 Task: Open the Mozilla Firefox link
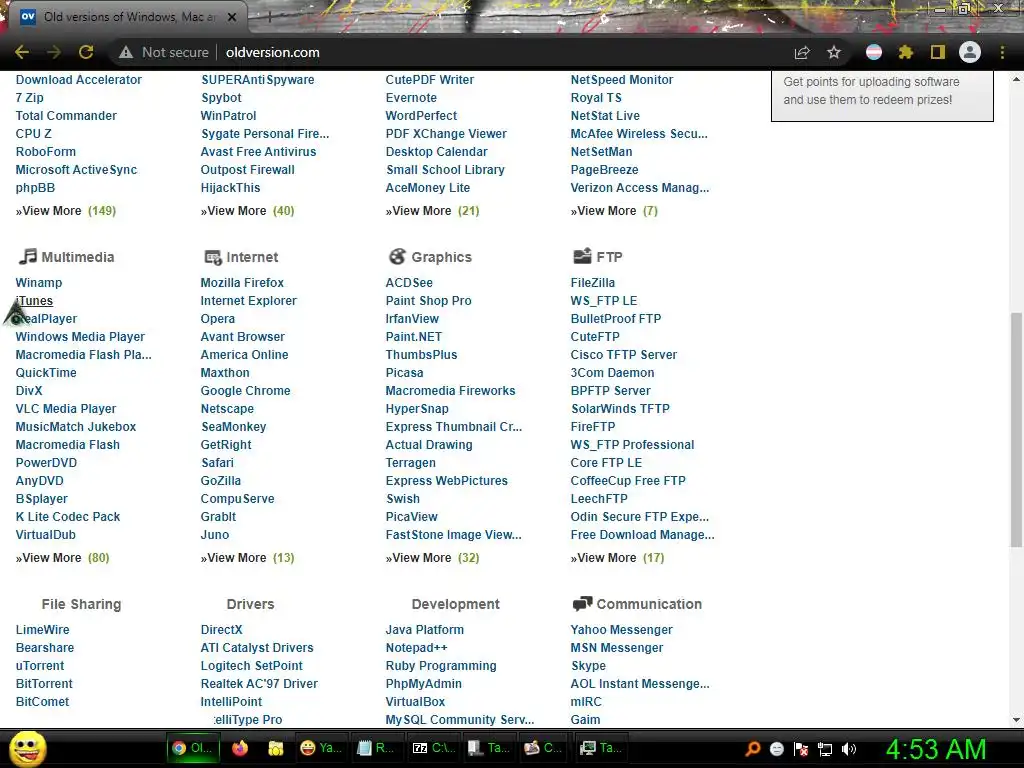[x=242, y=283]
